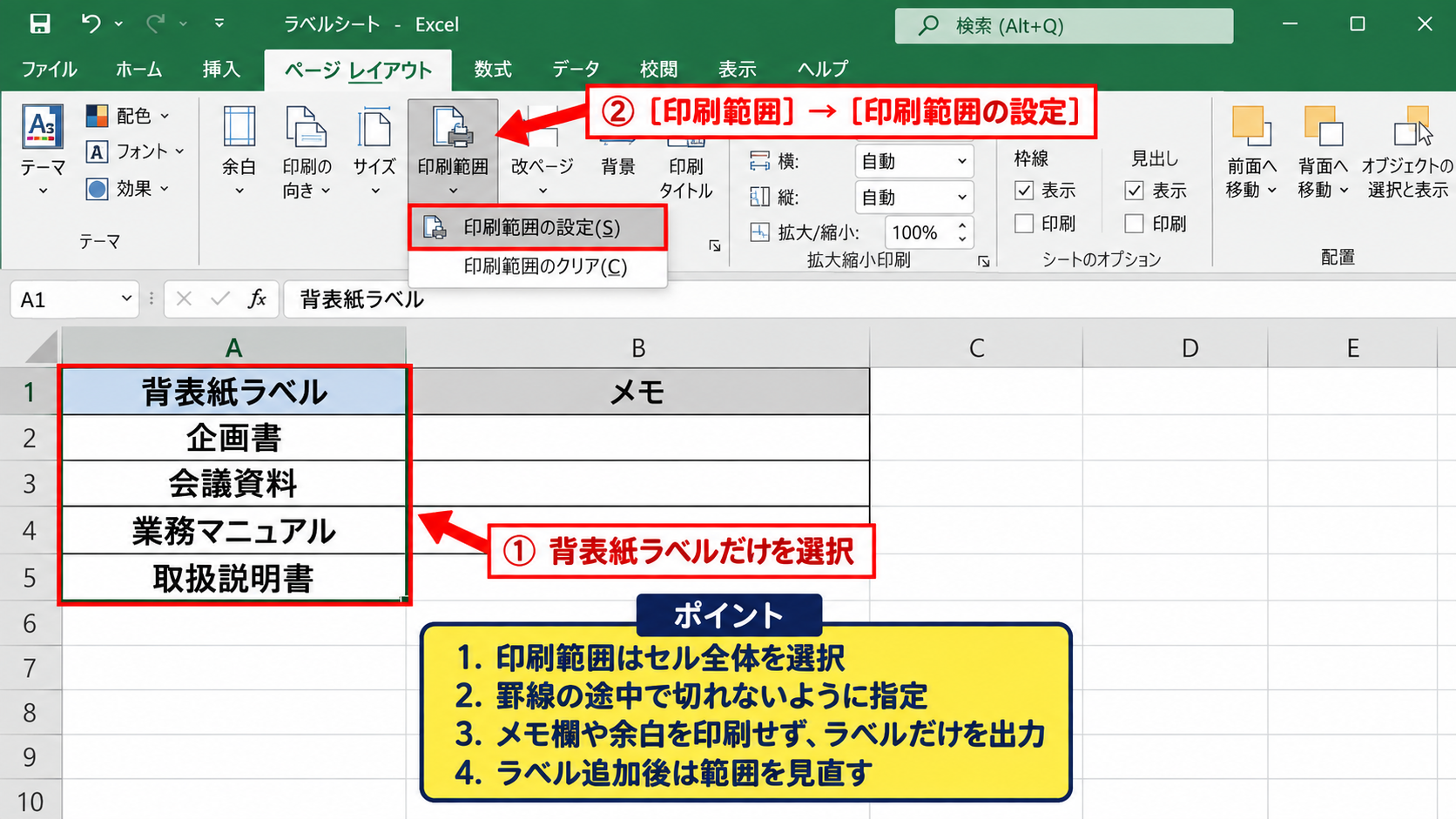Open the ファイル tab
1456x819 pixels.
49,69
